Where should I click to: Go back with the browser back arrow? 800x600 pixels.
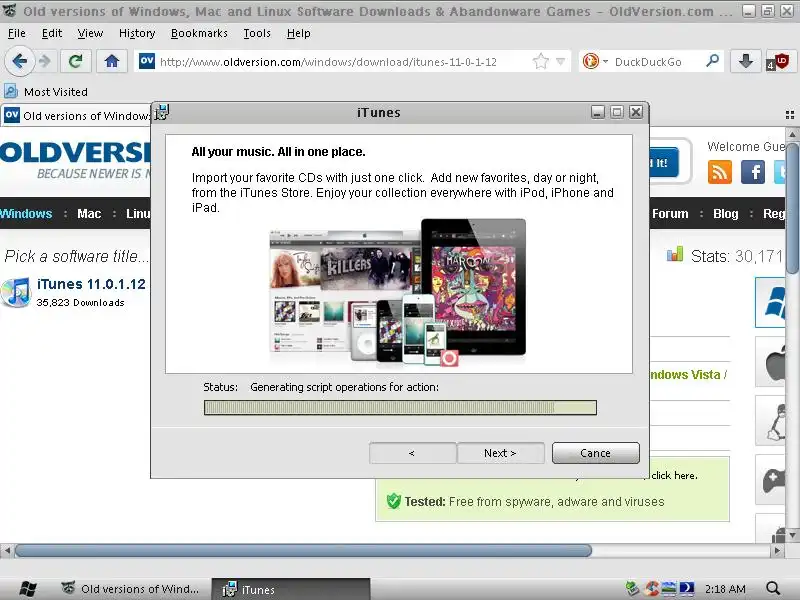click(x=19, y=61)
